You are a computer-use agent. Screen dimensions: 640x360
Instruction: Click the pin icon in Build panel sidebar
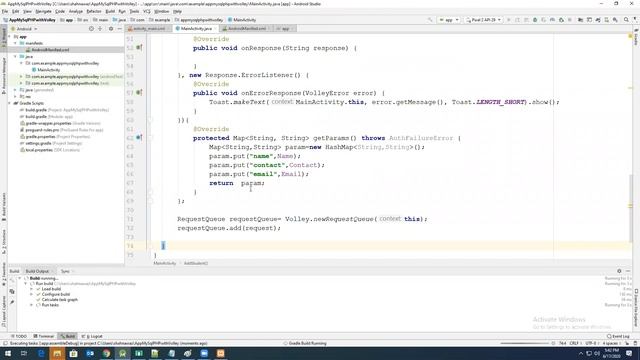(12, 302)
